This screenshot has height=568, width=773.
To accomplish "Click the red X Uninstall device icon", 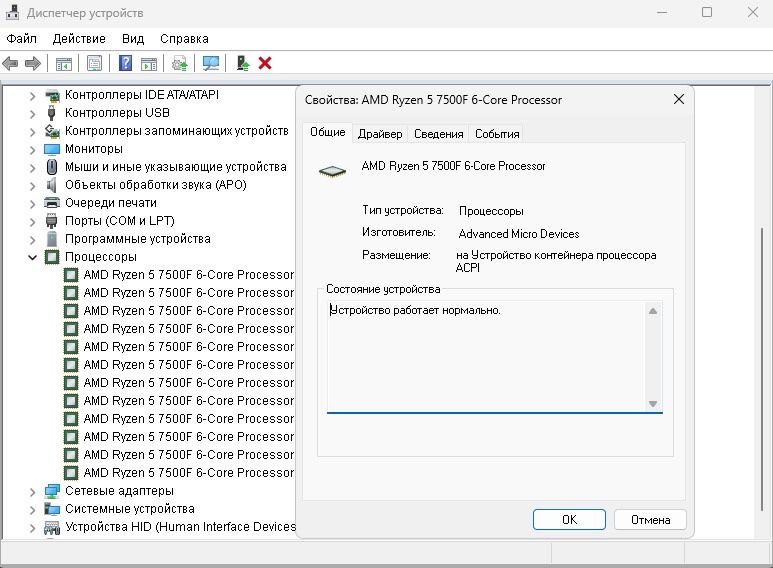I will (265, 63).
